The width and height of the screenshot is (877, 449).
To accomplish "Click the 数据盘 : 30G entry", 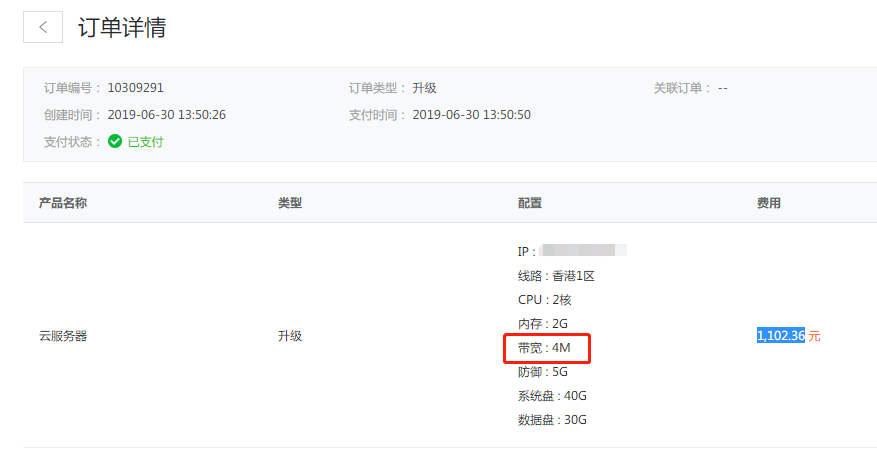I will click(x=552, y=420).
